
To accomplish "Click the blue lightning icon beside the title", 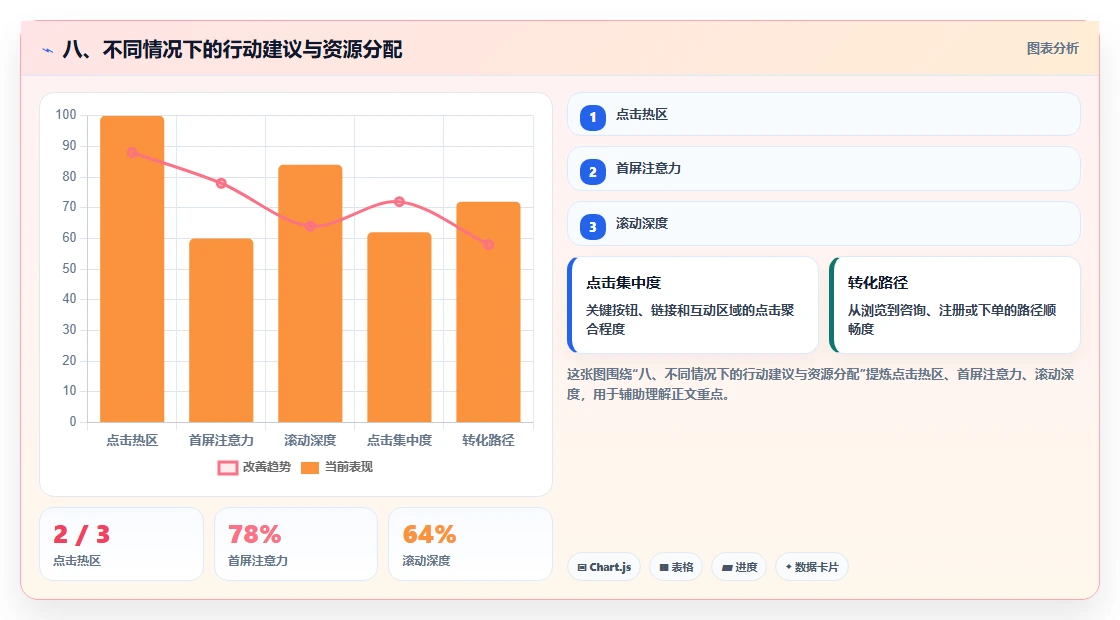I will (48, 50).
